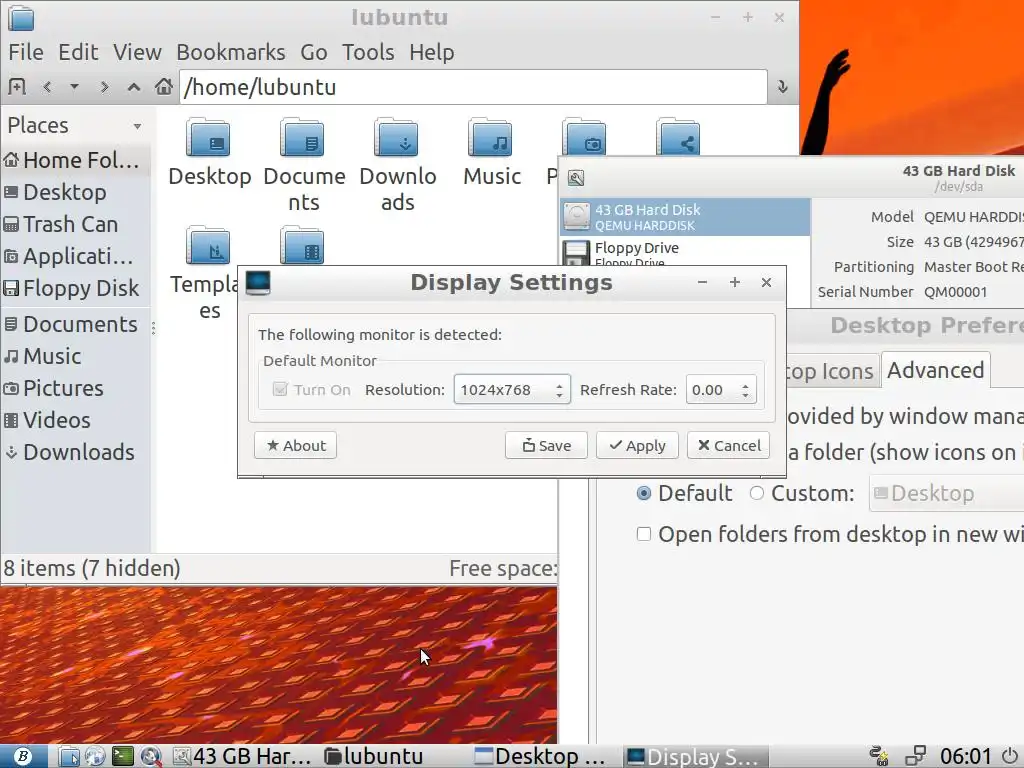This screenshot has height=768, width=1024.
Task: Launch terminal from taskbar quick-launch
Action: click(123, 756)
